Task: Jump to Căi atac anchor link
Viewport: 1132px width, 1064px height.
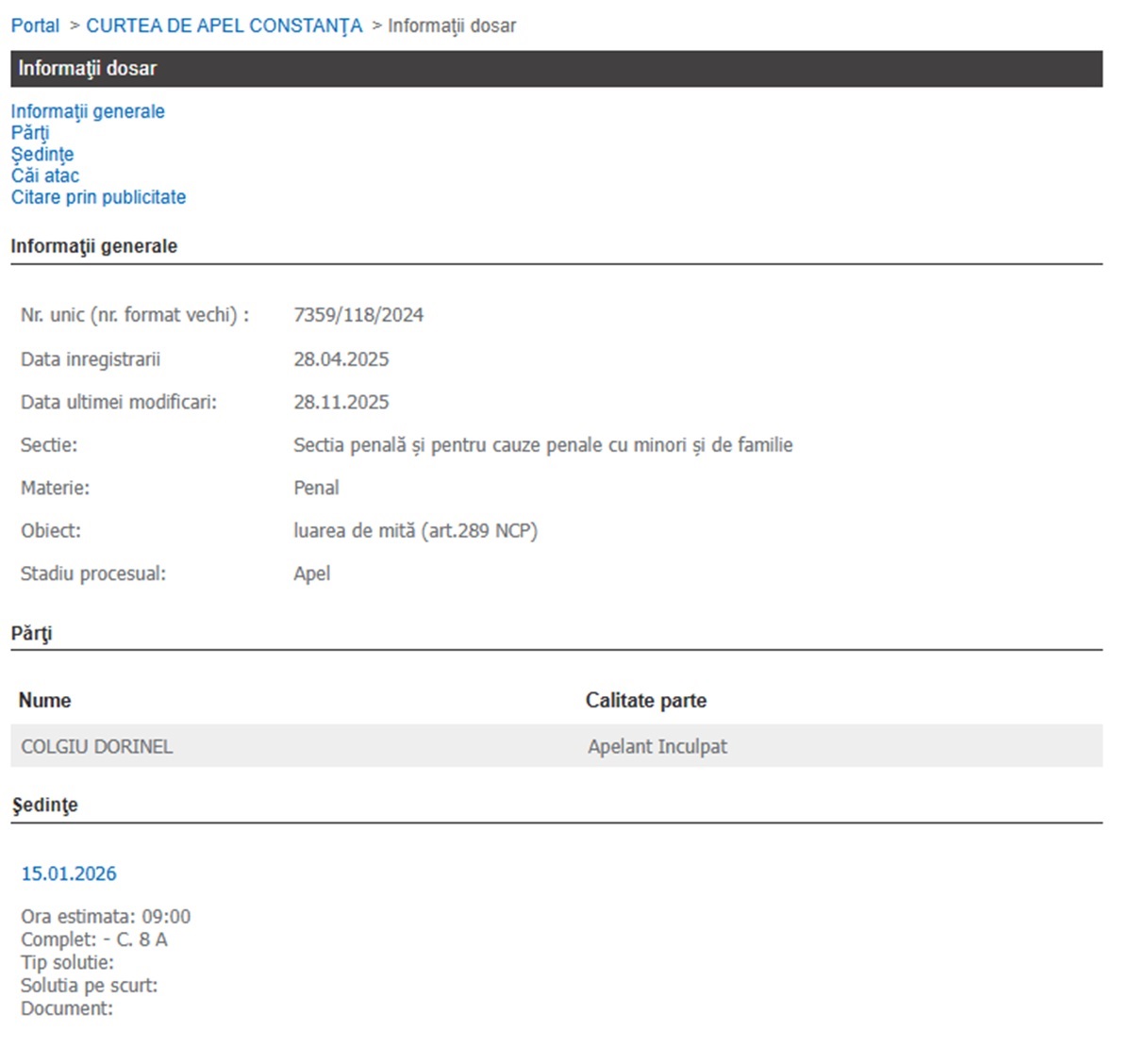Action: click(45, 175)
